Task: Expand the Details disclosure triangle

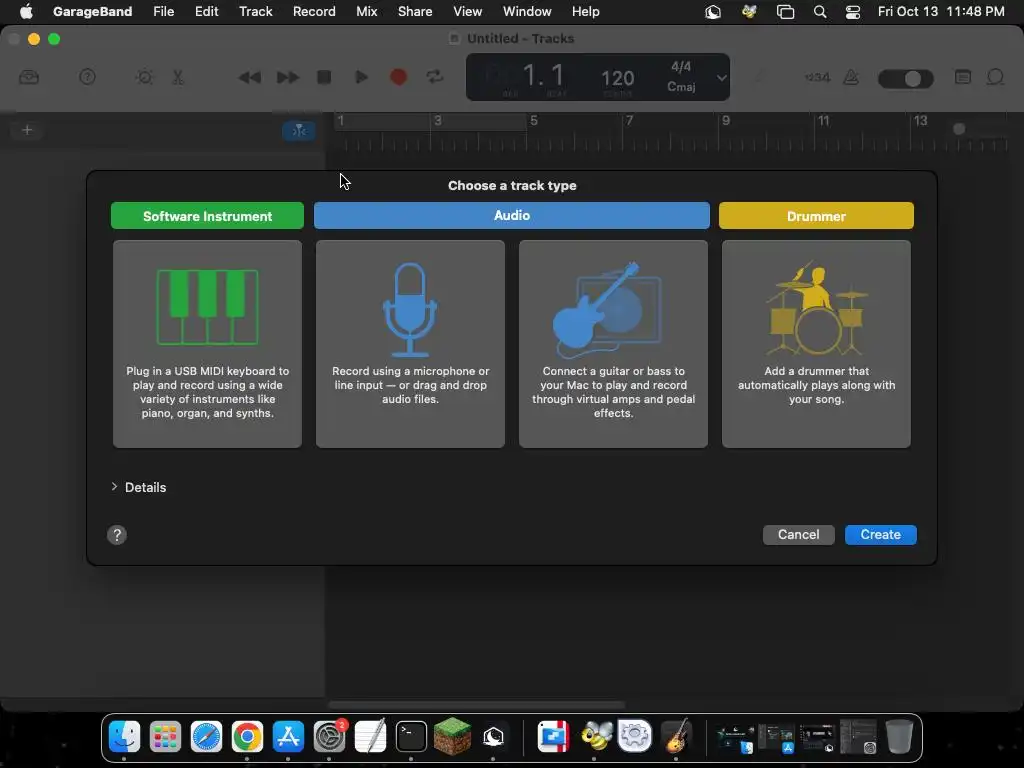Action: click(114, 487)
